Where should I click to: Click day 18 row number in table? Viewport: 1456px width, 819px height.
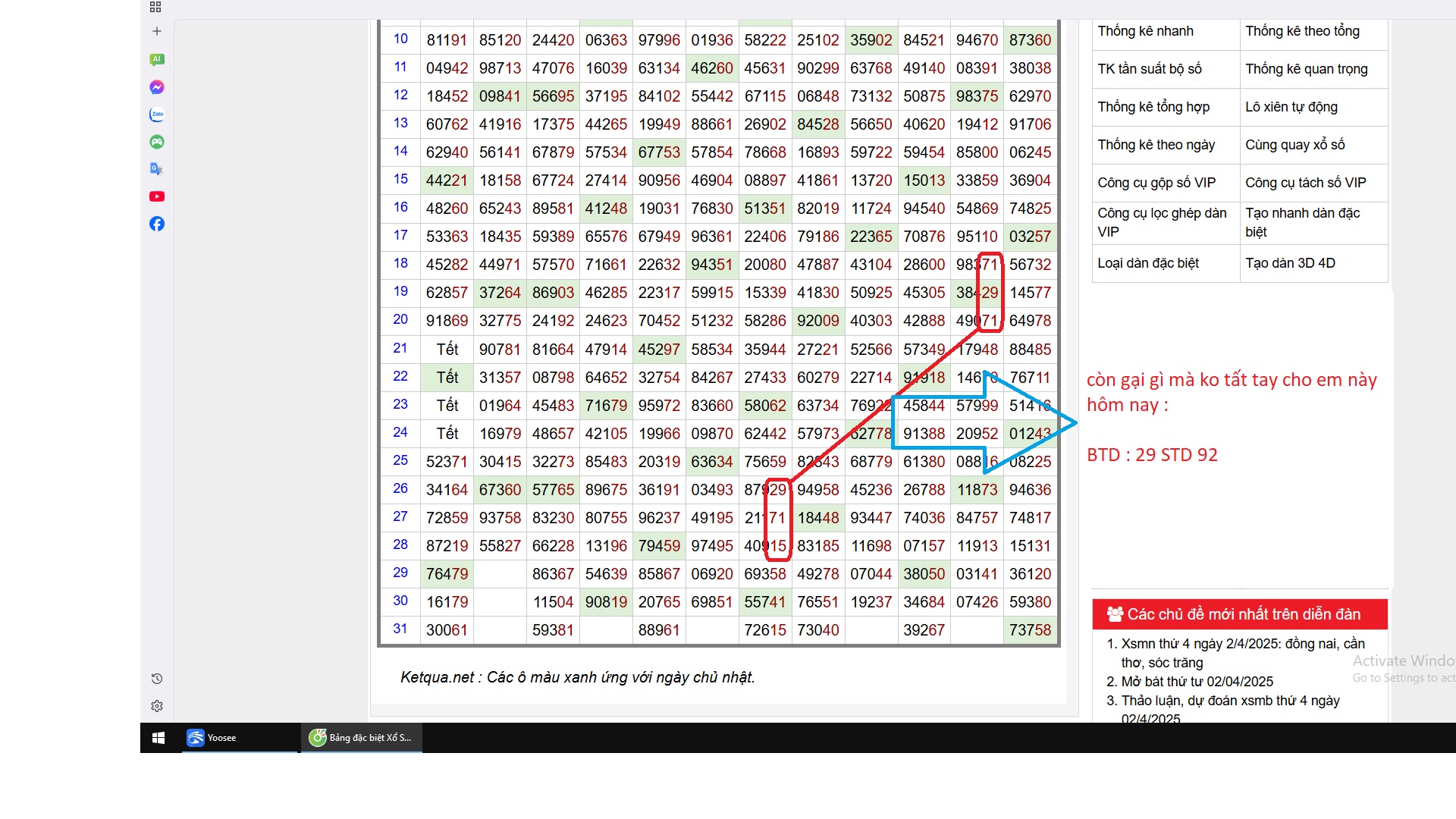pyautogui.click(x=400, y=263)
